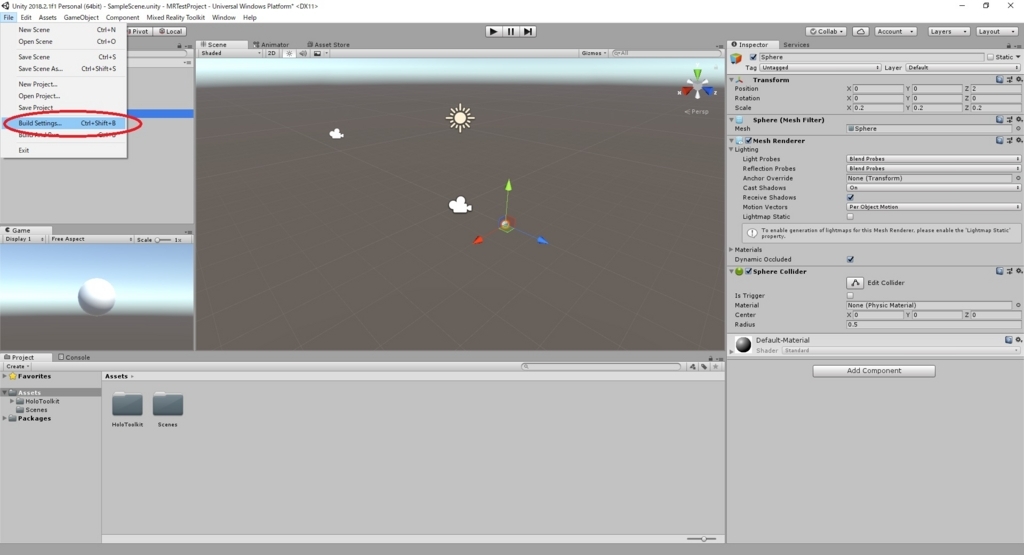Viewport: 1024px width, 555px height.
Task: Click Edit Collider icon button
Action: [855, 283]
